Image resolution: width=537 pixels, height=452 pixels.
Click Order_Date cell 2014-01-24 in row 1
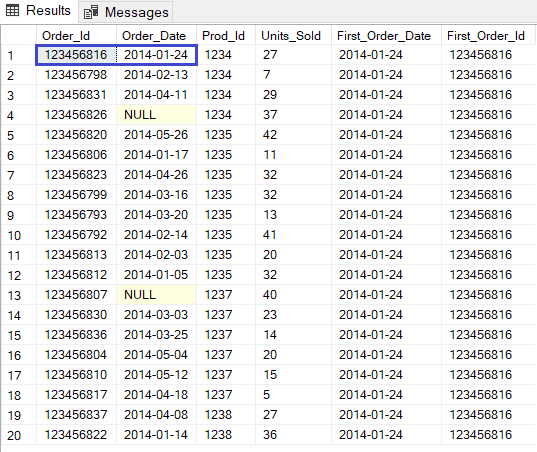point(157,55)
